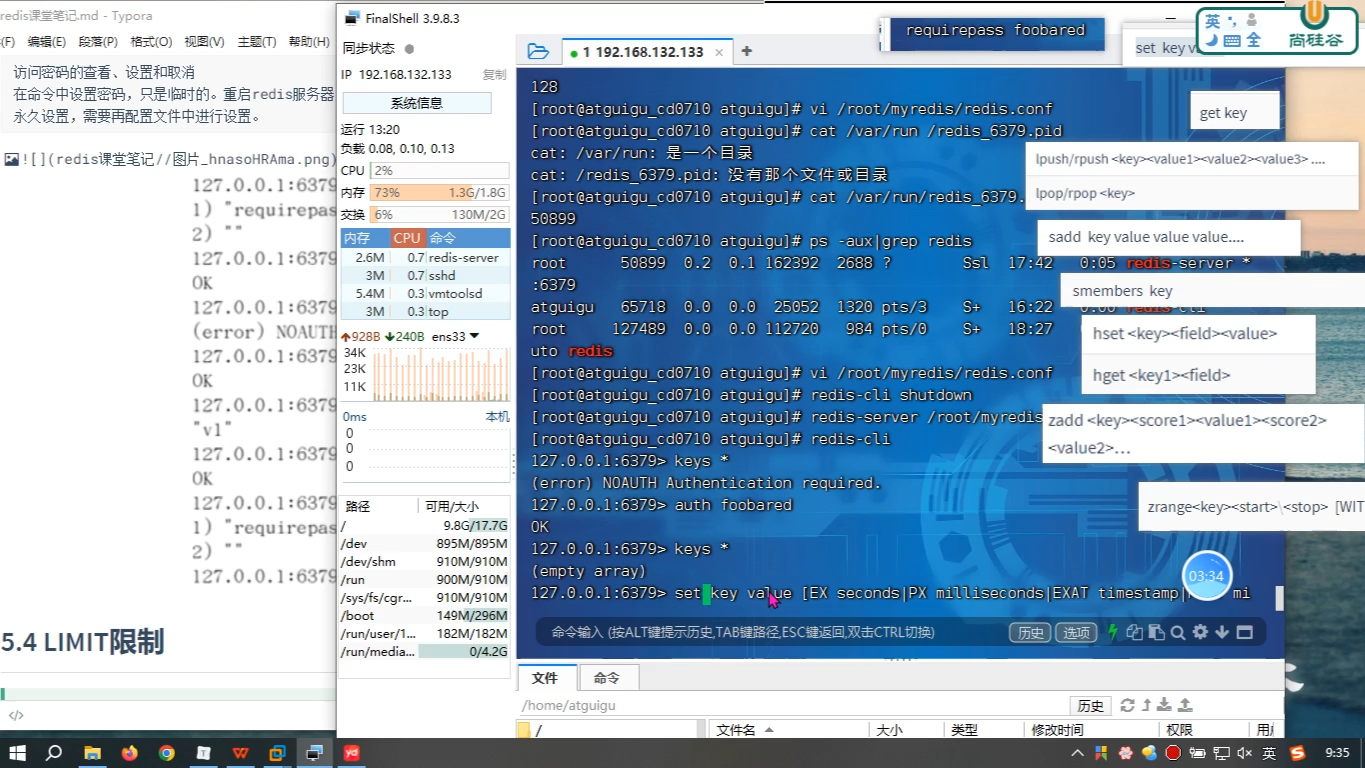Open the folder icon in FinalShell tab bar
The image size is (1365, 768).
tap(538, 52)
